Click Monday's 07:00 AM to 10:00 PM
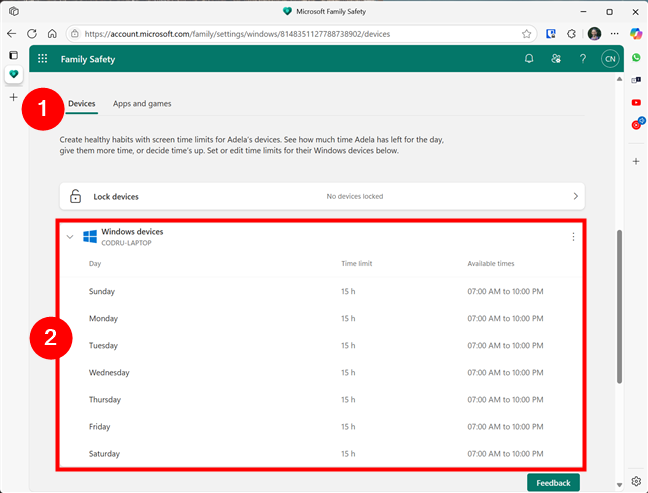 pos(505,318)
